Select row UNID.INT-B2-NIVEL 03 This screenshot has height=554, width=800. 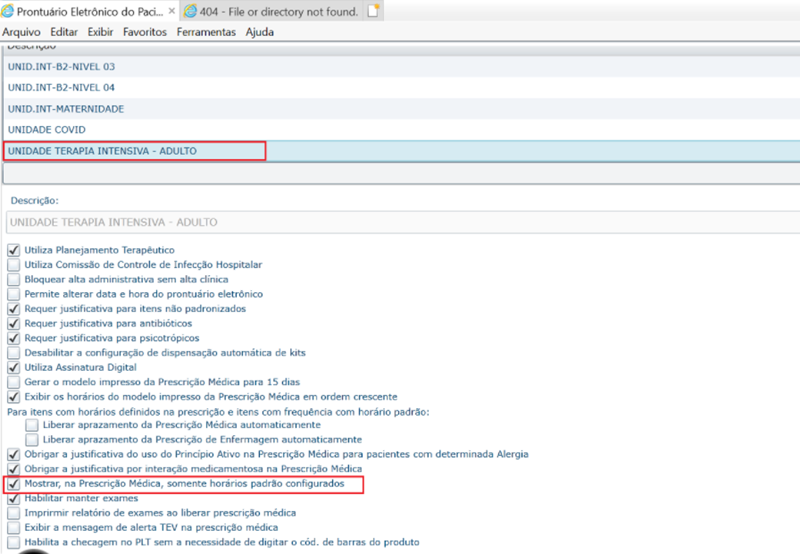[x=402, y=67]
